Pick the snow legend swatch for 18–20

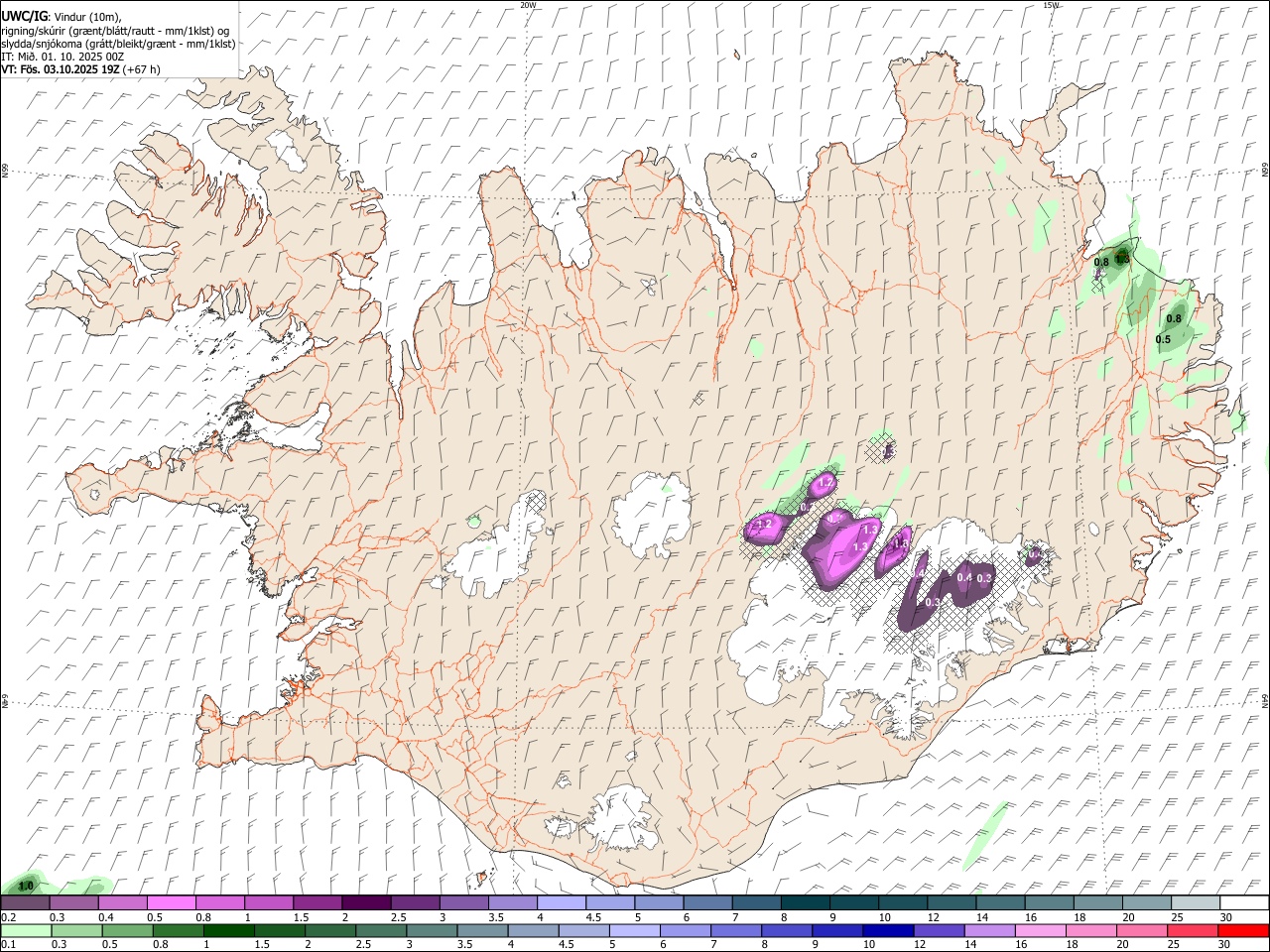pos(1097,902)
